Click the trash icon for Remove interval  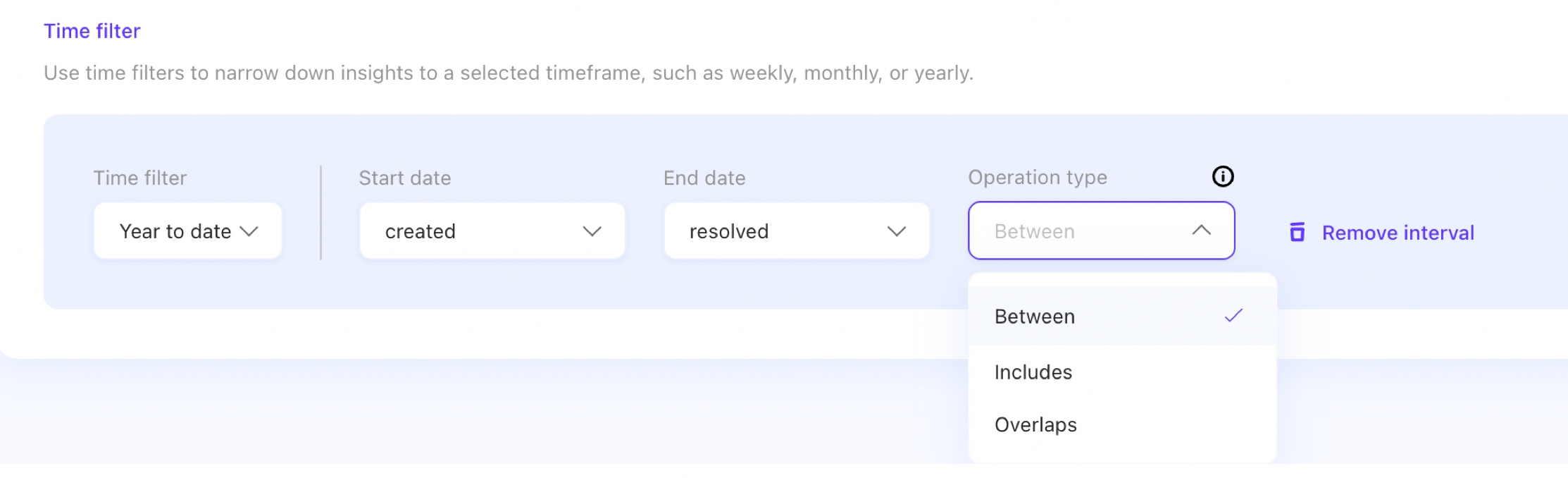(1297, 232)
